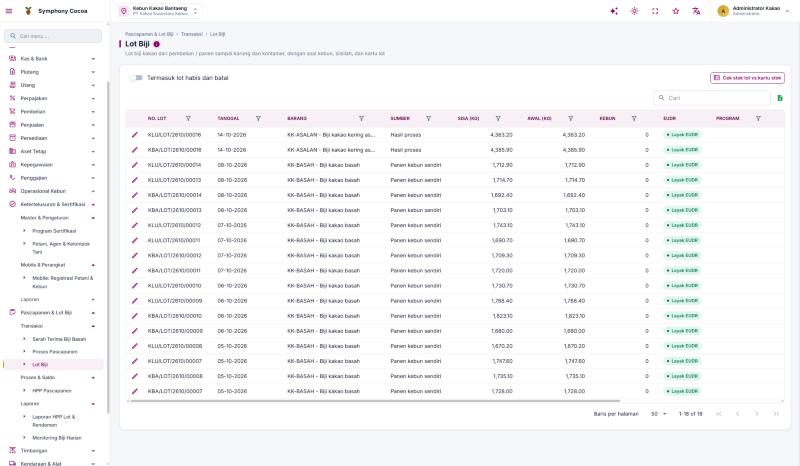Image resolution: width=800 pixels, height=466 pixels.
Task: Open Serah Terima Biji Basah menu item
Action: pos(59,339)
